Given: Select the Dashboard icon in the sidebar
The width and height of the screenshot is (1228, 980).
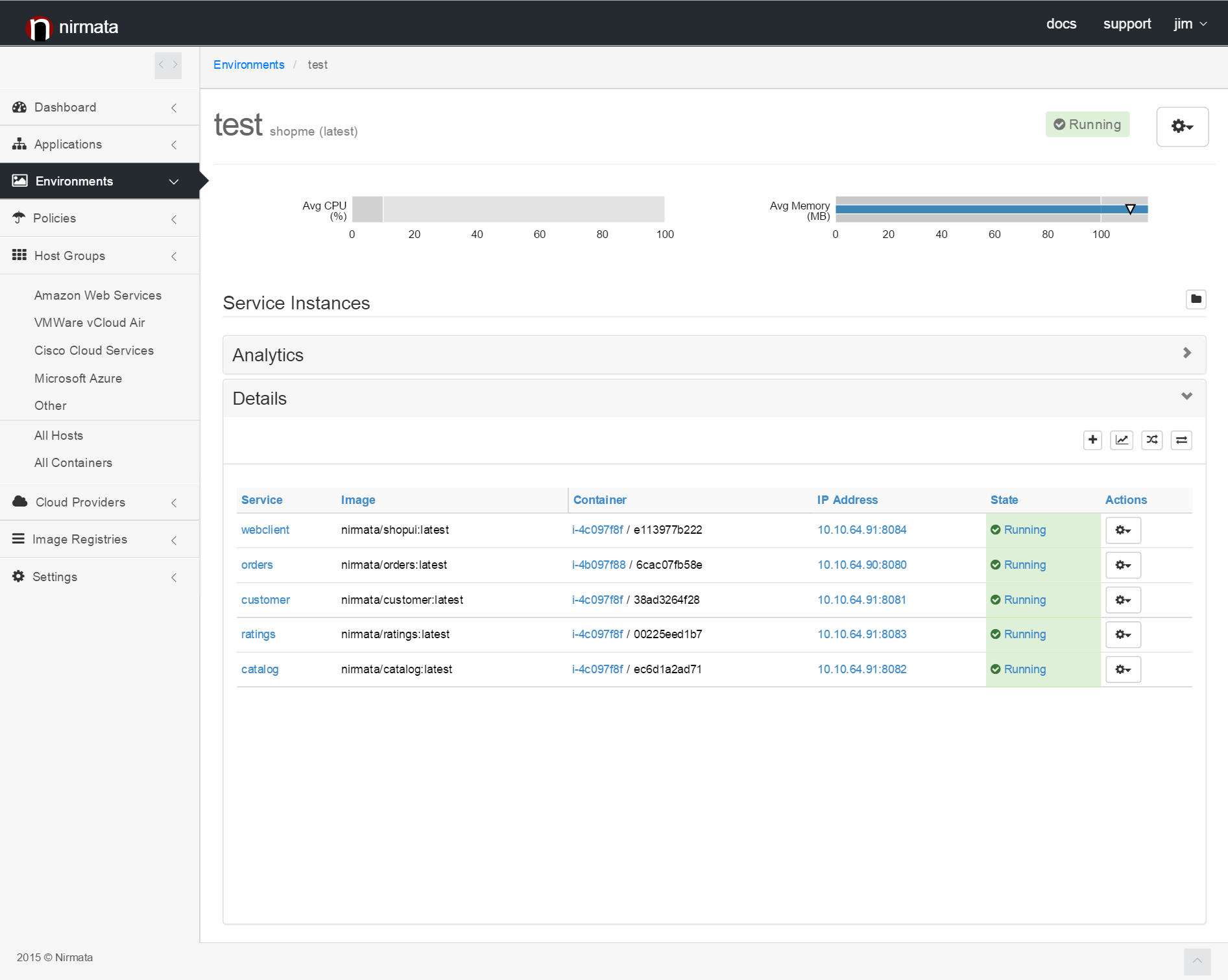Looking at the screenshot, I should pyautogui.click(x=19, y=107).
